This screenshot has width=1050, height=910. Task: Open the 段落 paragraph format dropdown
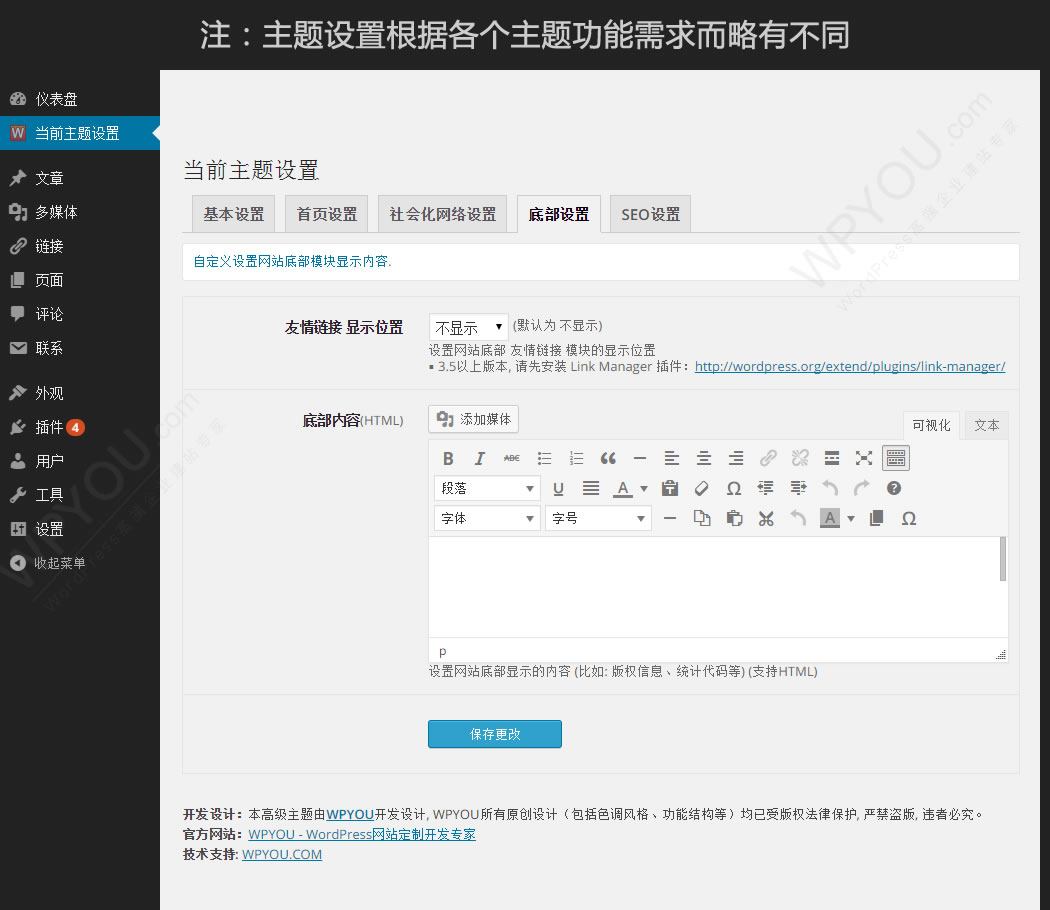click(487, 488)
